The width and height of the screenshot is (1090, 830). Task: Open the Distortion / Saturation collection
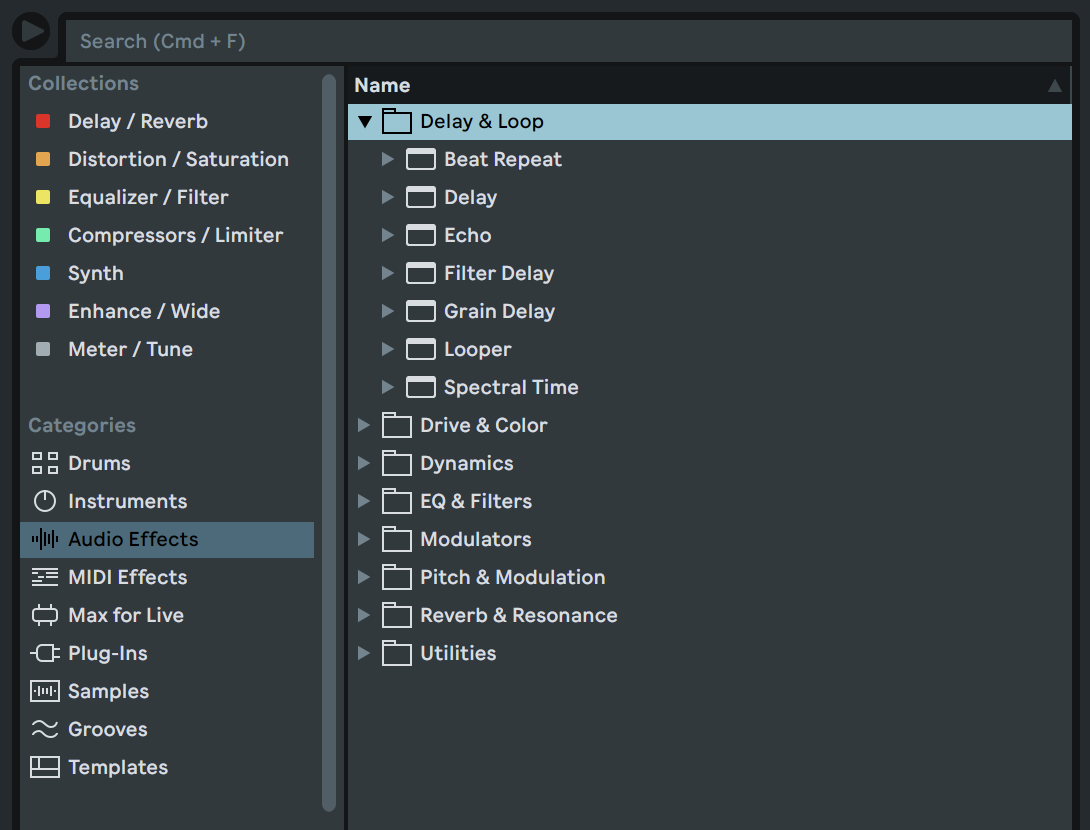pyautogui.click(x=178, y=159)
